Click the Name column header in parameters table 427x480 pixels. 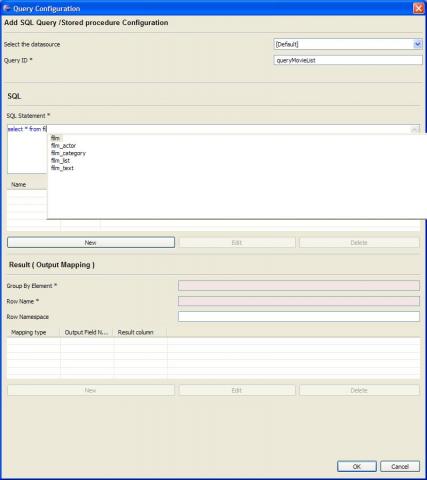pos(27,184)
